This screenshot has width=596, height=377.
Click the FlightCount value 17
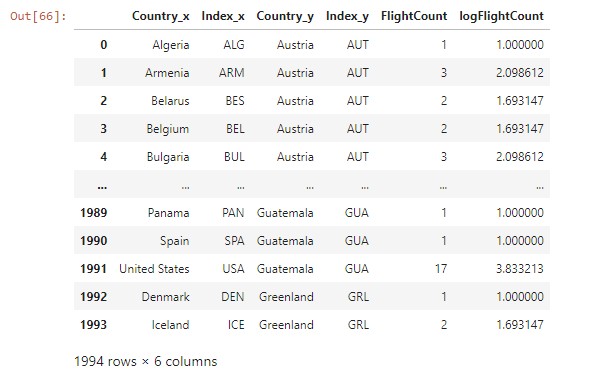441,269
